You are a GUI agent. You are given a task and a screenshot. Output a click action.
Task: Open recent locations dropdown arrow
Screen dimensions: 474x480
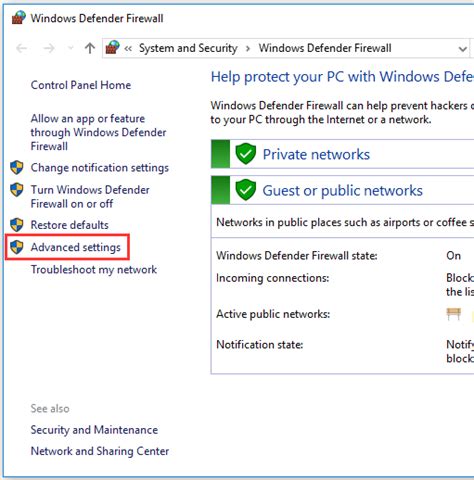pyautogui.click(x=70, y=48)
